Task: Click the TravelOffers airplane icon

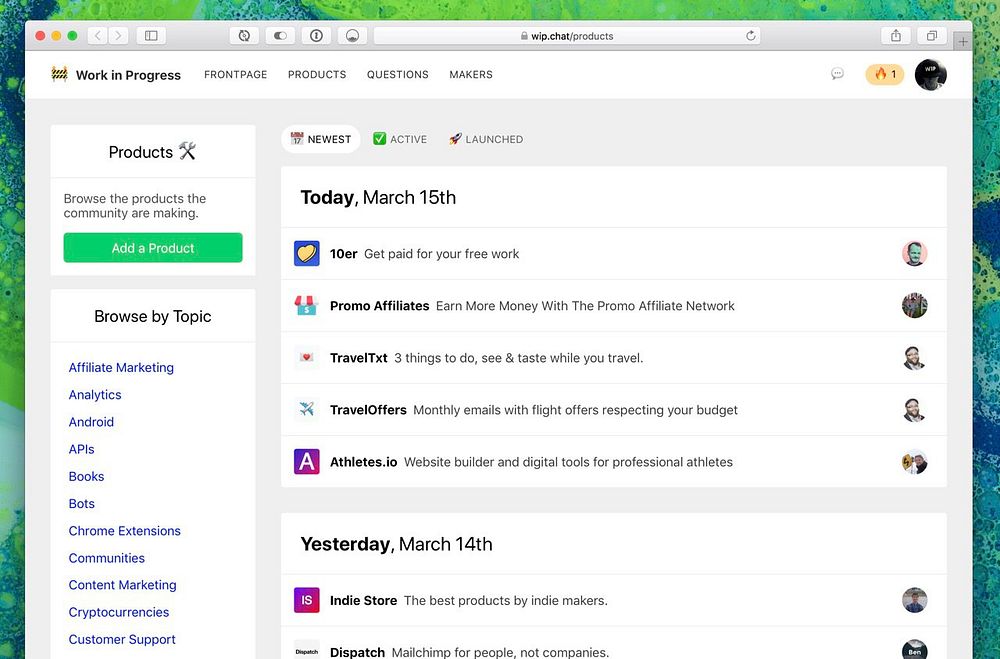Action: [307, 410]
